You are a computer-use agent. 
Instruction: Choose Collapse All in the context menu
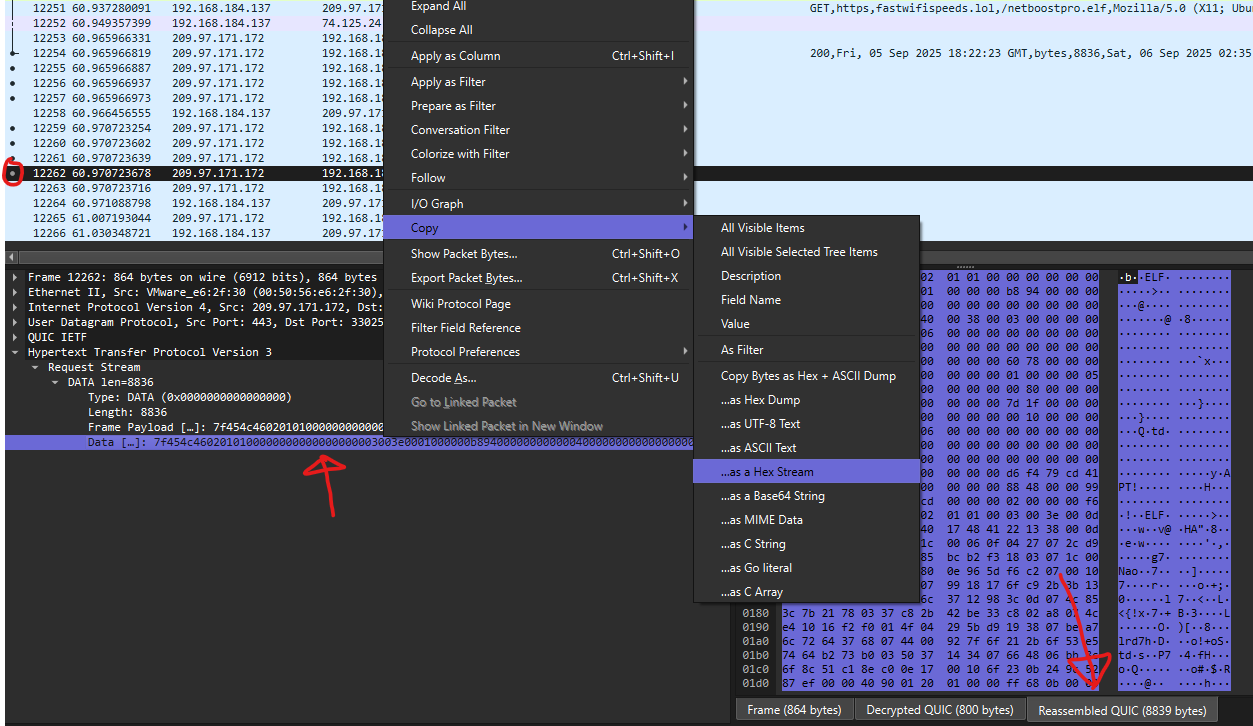point(538,30)
